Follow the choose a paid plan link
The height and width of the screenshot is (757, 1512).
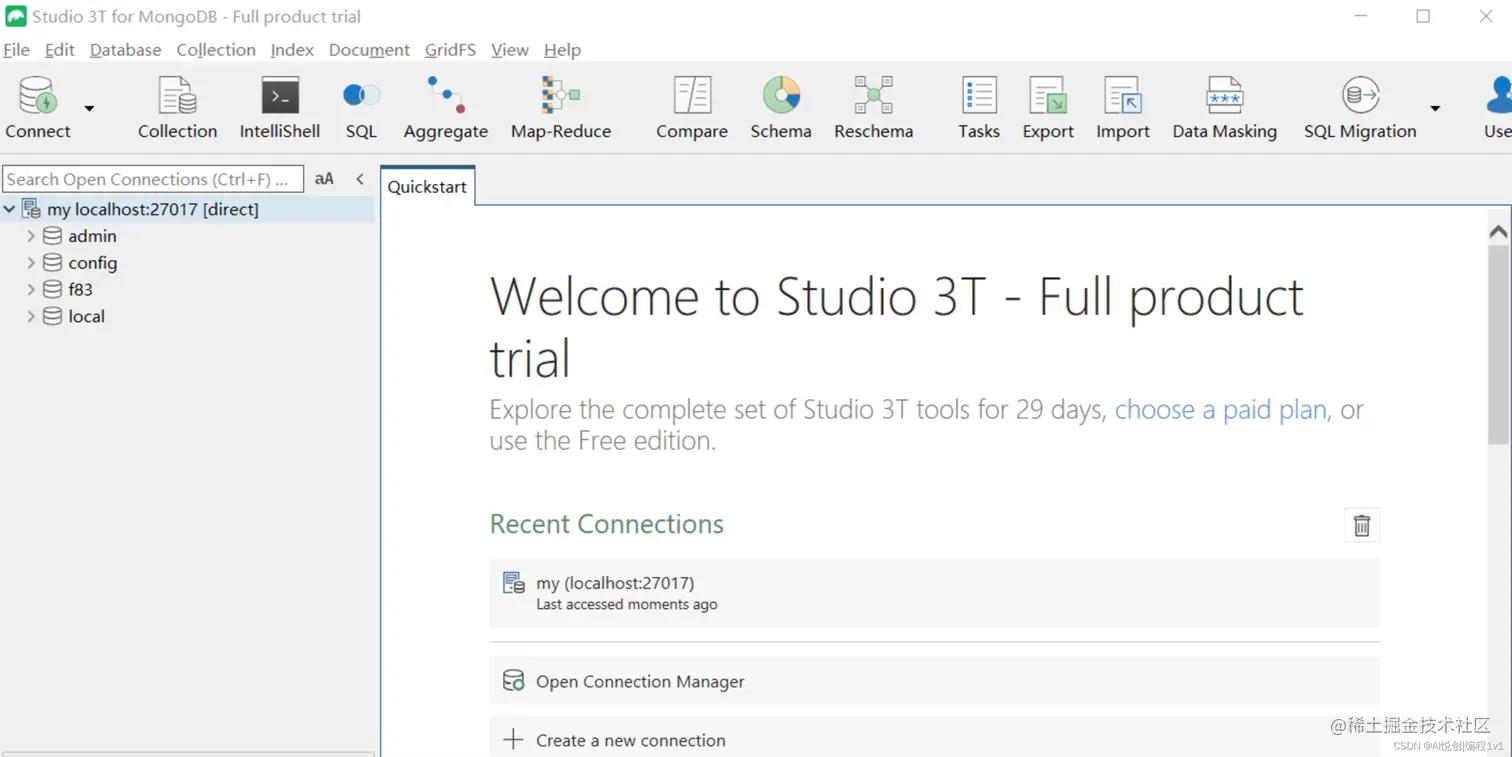[1221, 410]
